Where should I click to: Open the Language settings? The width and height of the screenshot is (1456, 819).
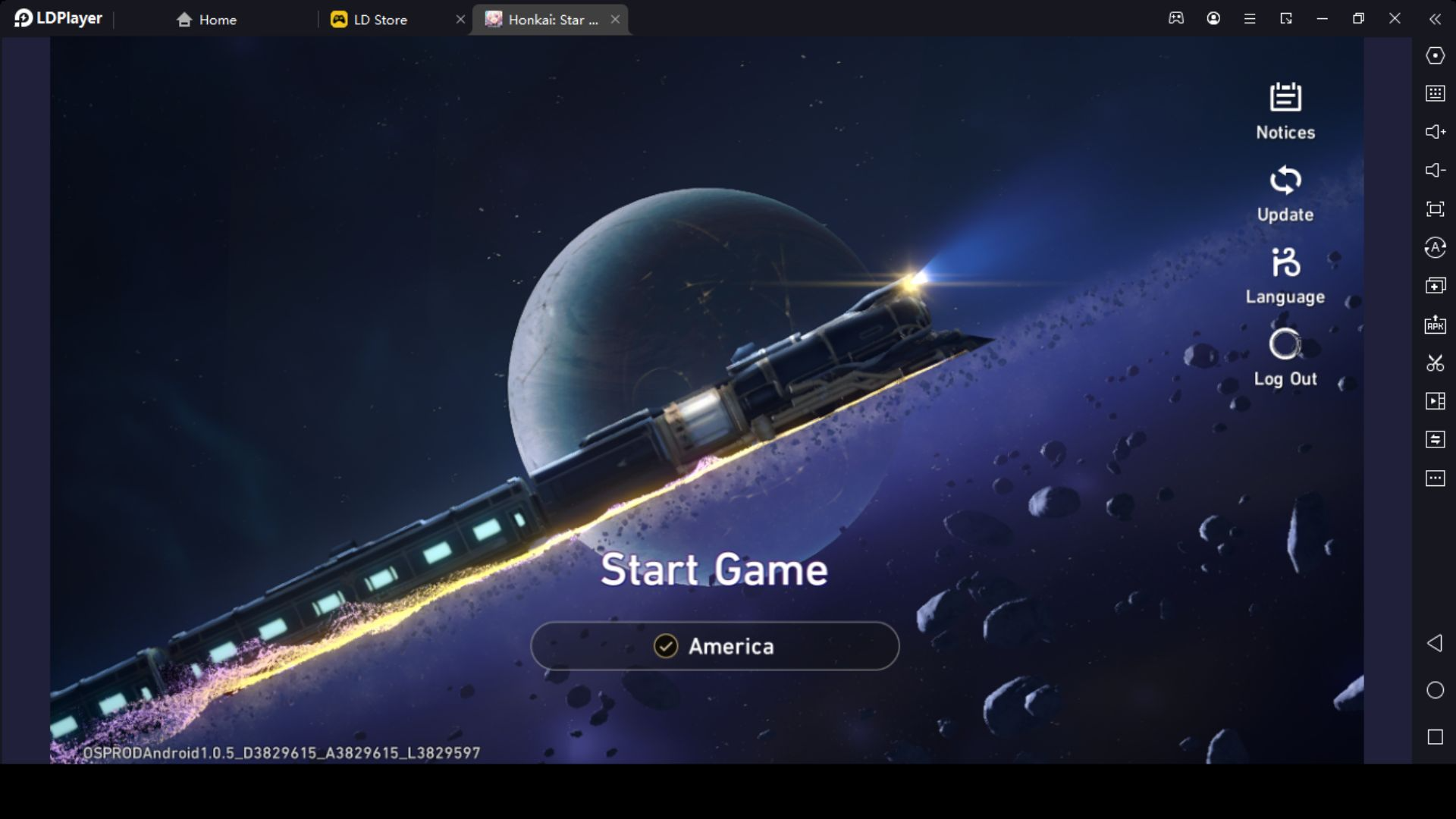pyautogui.click(x=1285, y=275)
